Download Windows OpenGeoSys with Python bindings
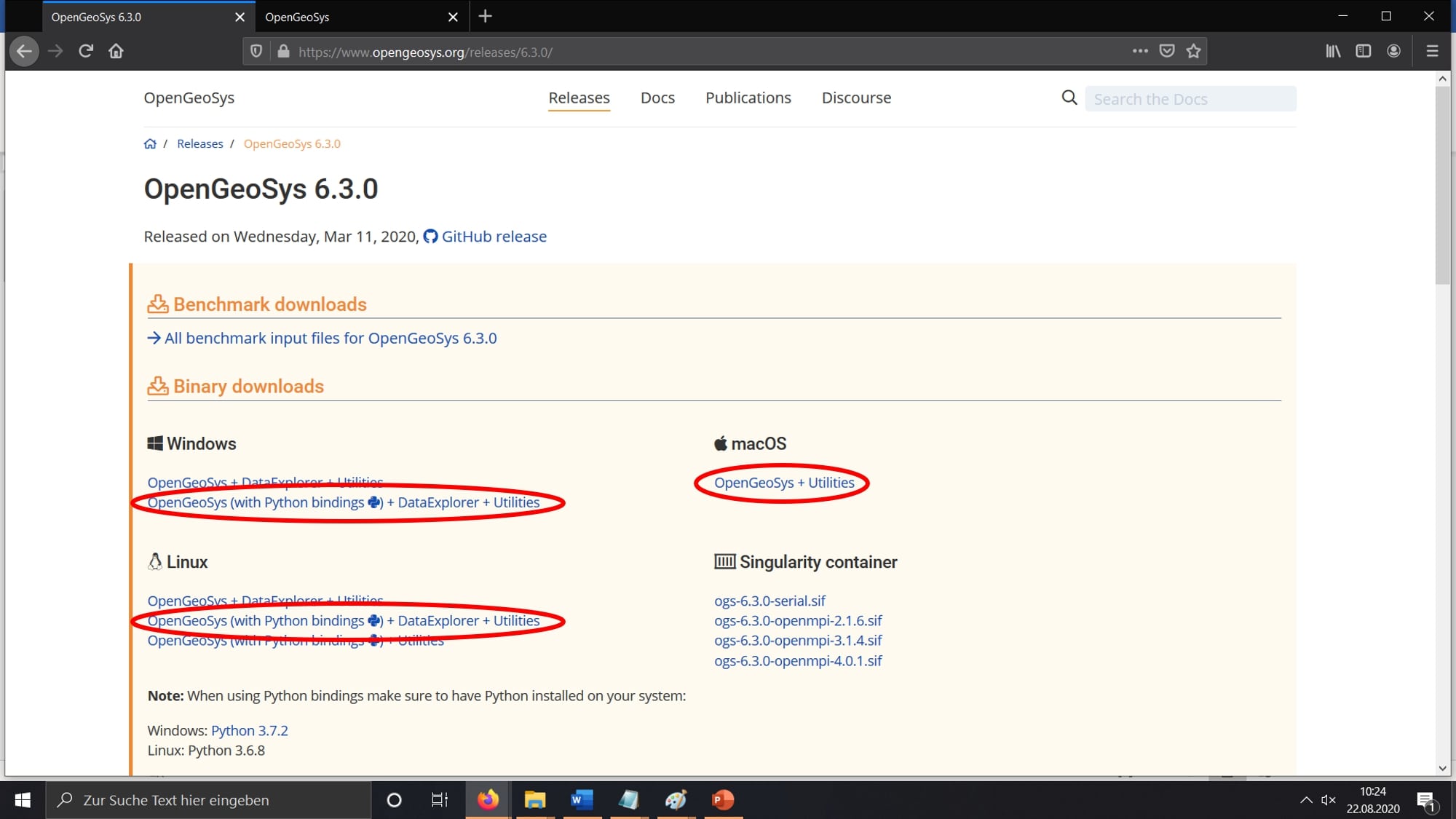 [x=343, y=502]
